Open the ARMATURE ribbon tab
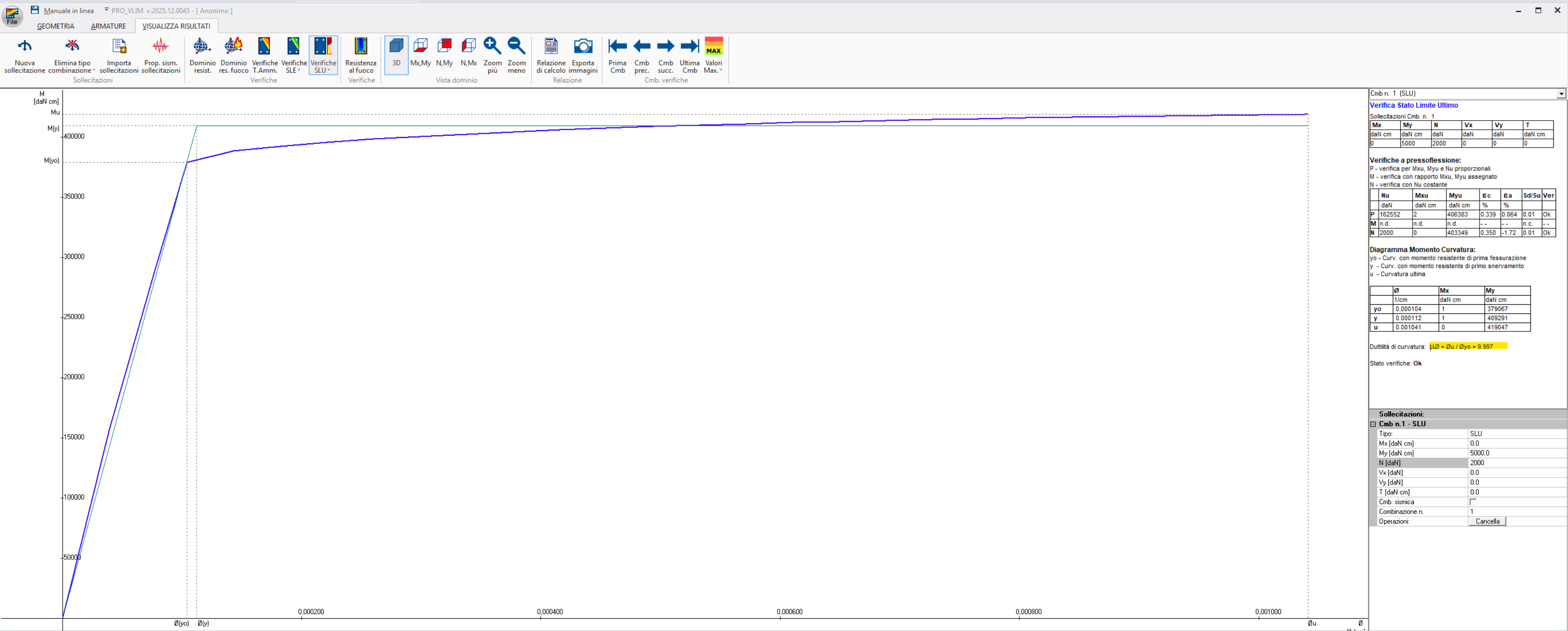Screen dimensions: 1568x631 pyautogui.click(x=108, y=26)
